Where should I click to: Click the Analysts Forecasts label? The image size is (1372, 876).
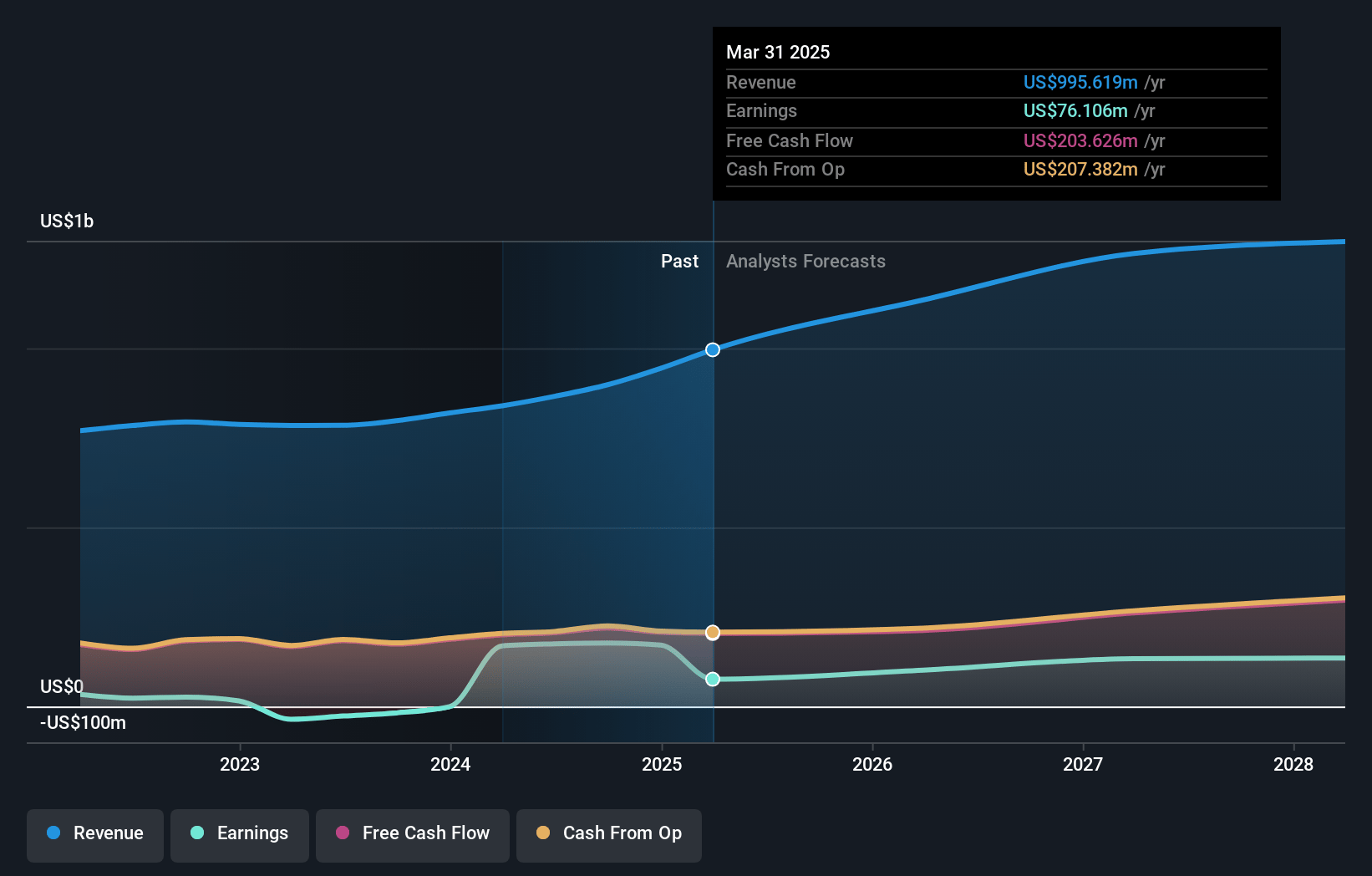pyautogui.click(x=805, y=261)
